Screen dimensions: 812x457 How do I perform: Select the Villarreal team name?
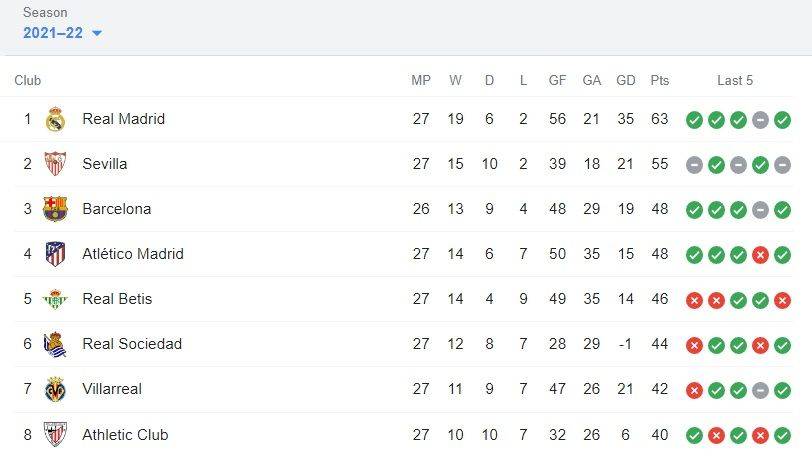tap(112, 389)
